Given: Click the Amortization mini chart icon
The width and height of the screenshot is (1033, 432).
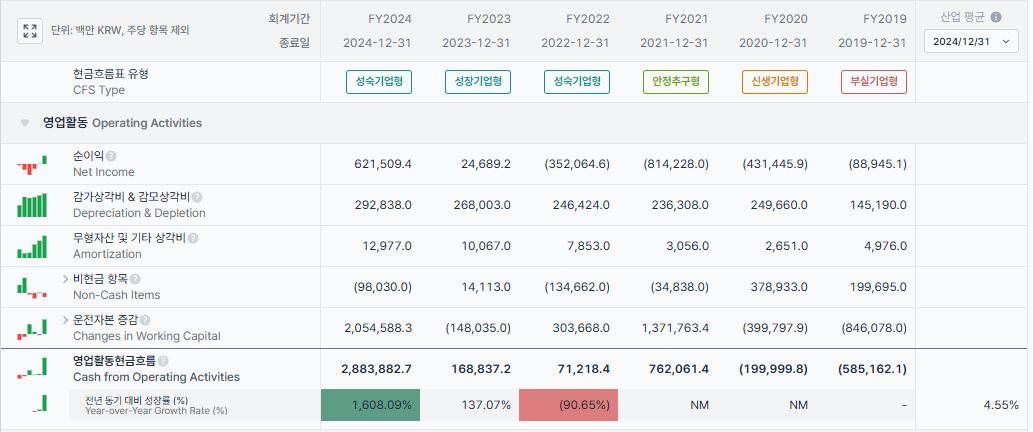Looking at the screenshot, I should coord(32,246).
